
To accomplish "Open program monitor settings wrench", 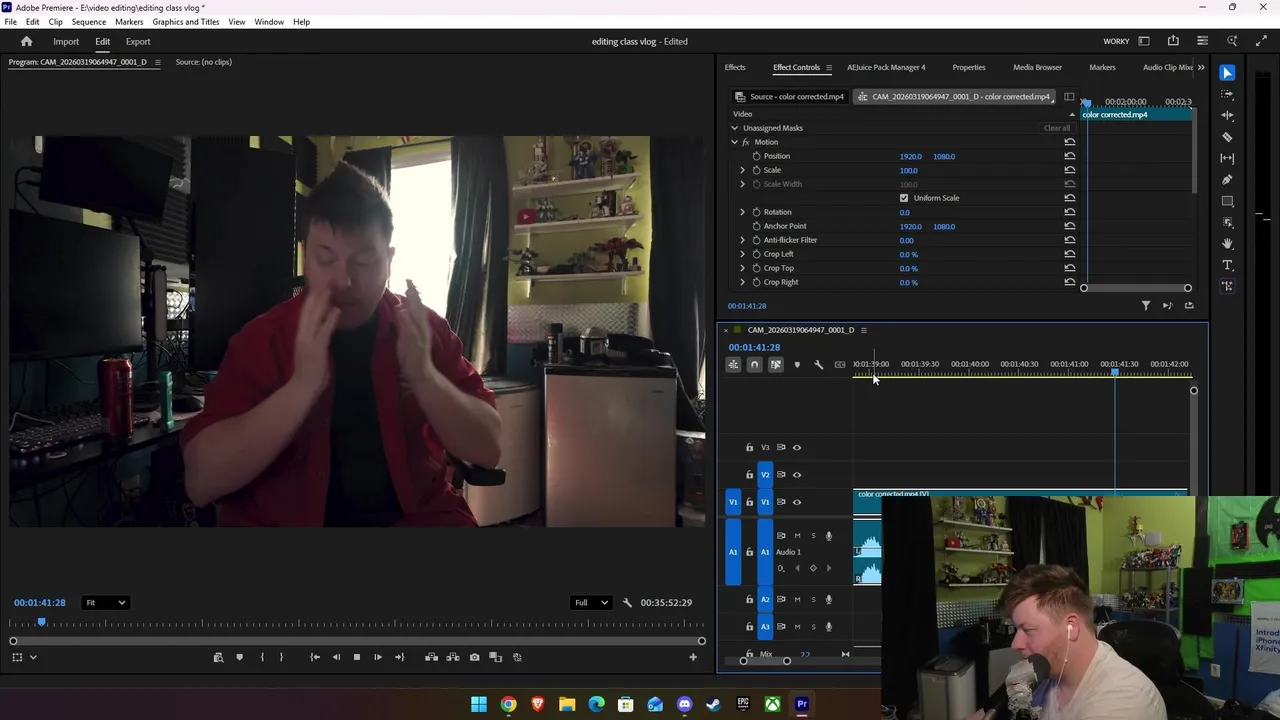I will (x=627, y=603).
